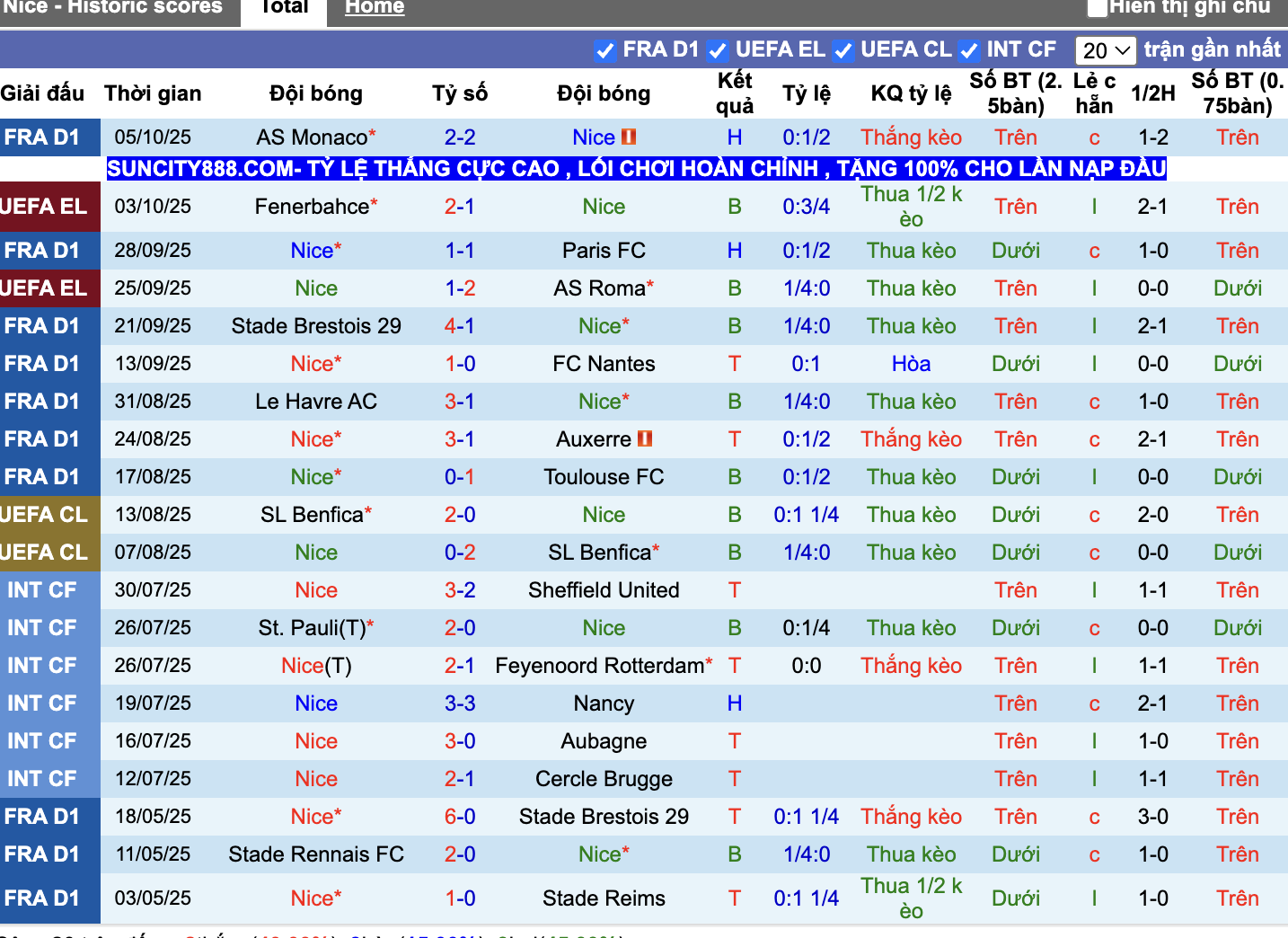Click the 2-2 score against AS Monaco
1288x938 pixels.
[x=460, y=137]
